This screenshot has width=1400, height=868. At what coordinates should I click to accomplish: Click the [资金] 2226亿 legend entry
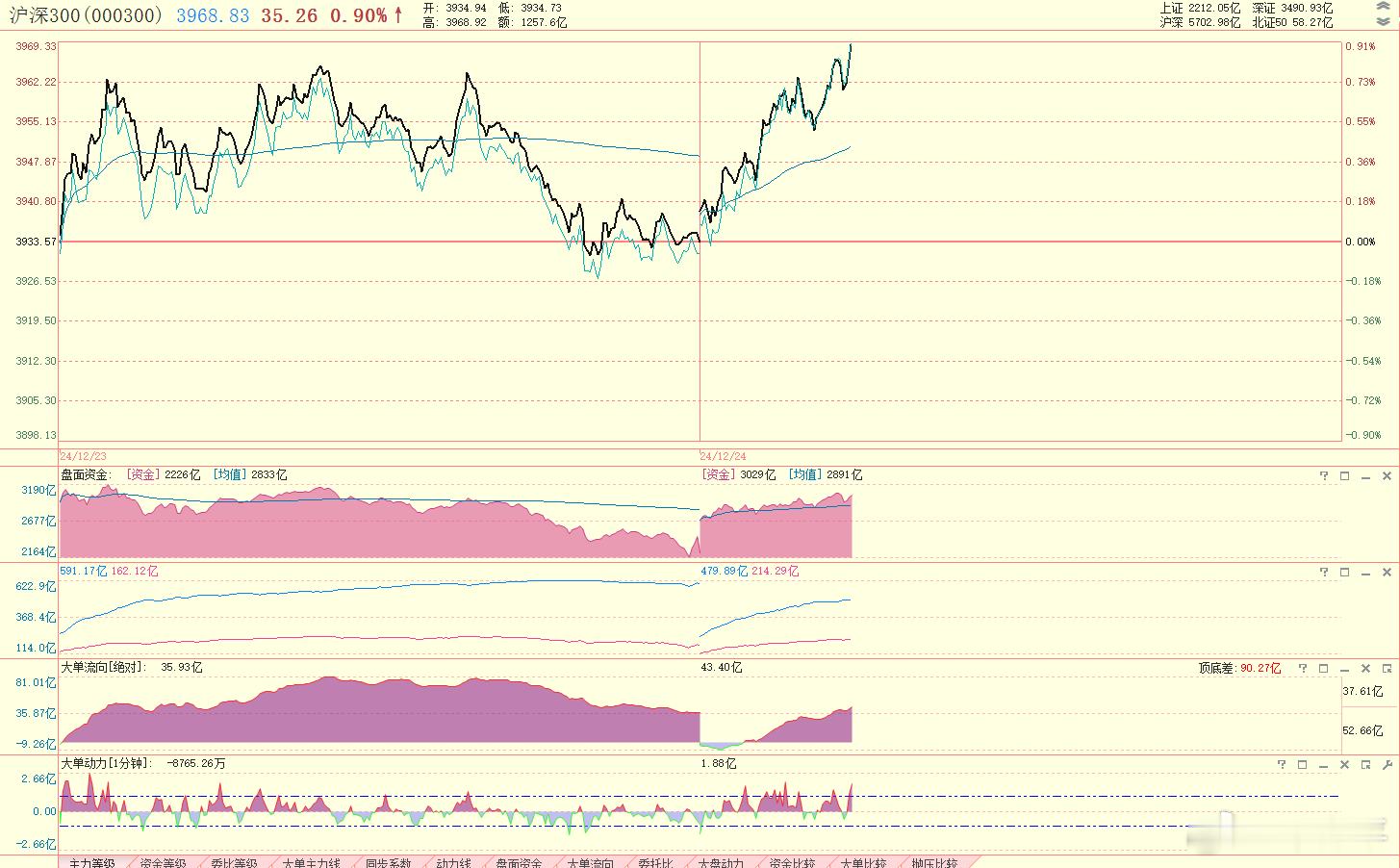click(164, 474)
